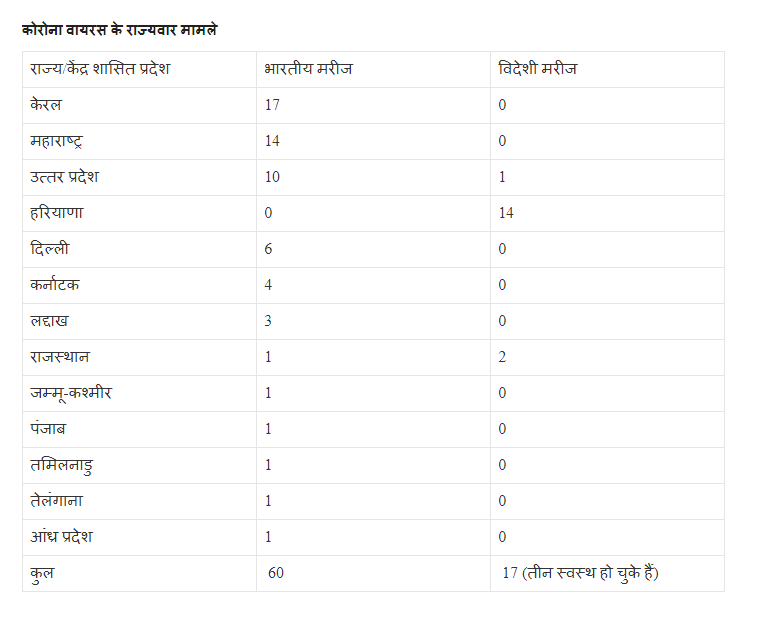
Task: Click the जम्मू-कश्मीर state cell
Action: click(x=139, y=394)
